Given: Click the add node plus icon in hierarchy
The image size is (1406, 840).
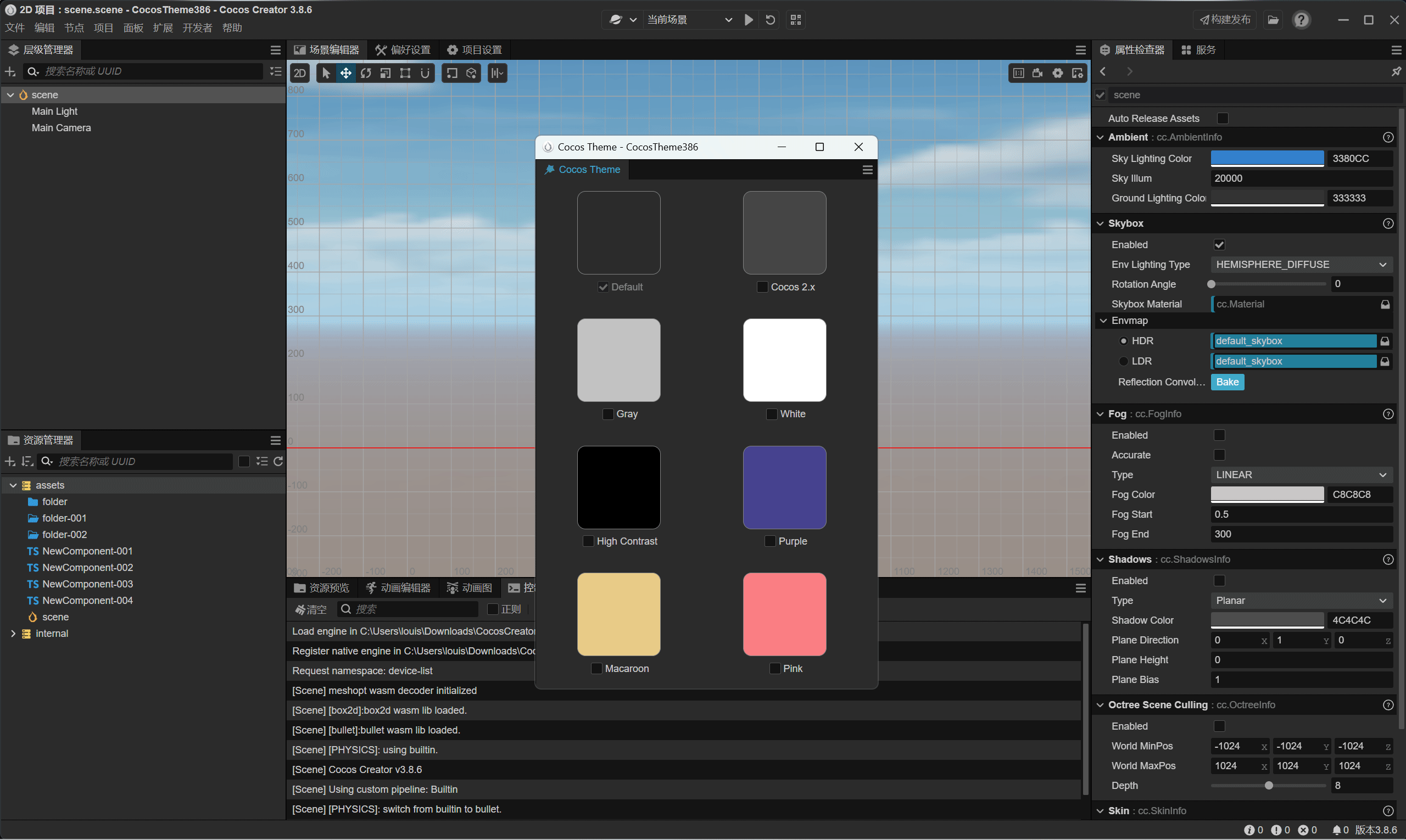Looking at the screenshot, I should [10, 71].
